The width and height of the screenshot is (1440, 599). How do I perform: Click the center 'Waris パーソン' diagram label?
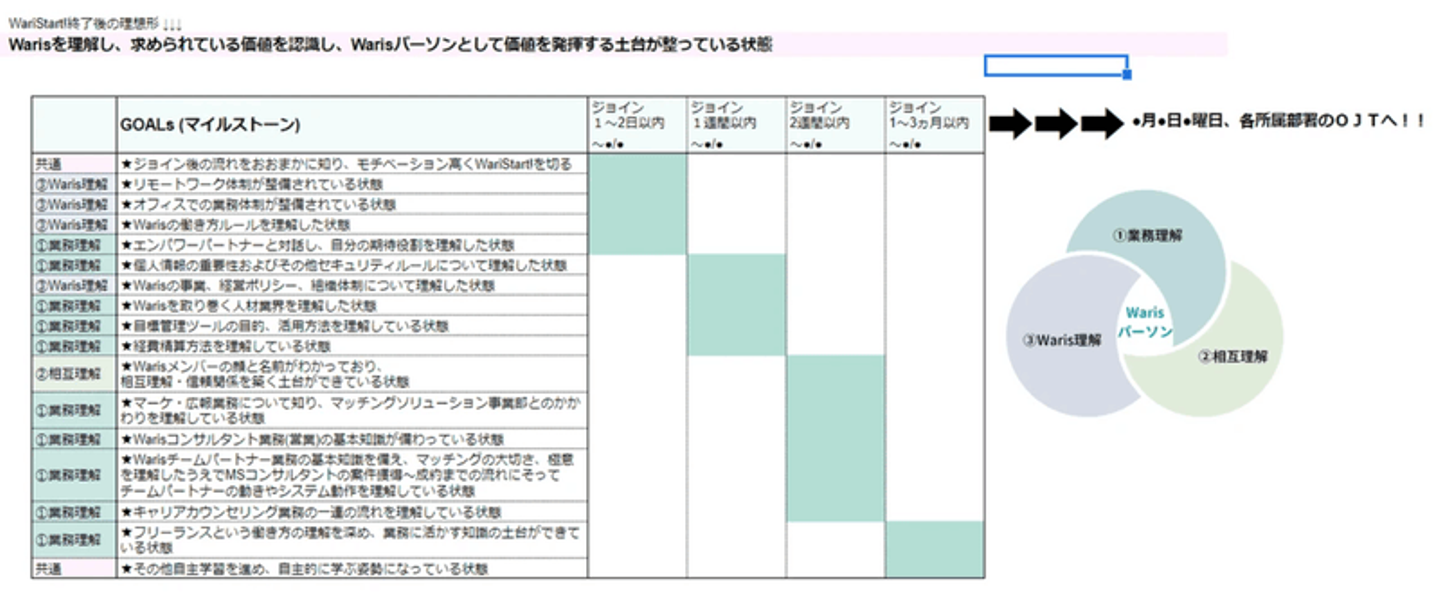tap(1144, 322)
